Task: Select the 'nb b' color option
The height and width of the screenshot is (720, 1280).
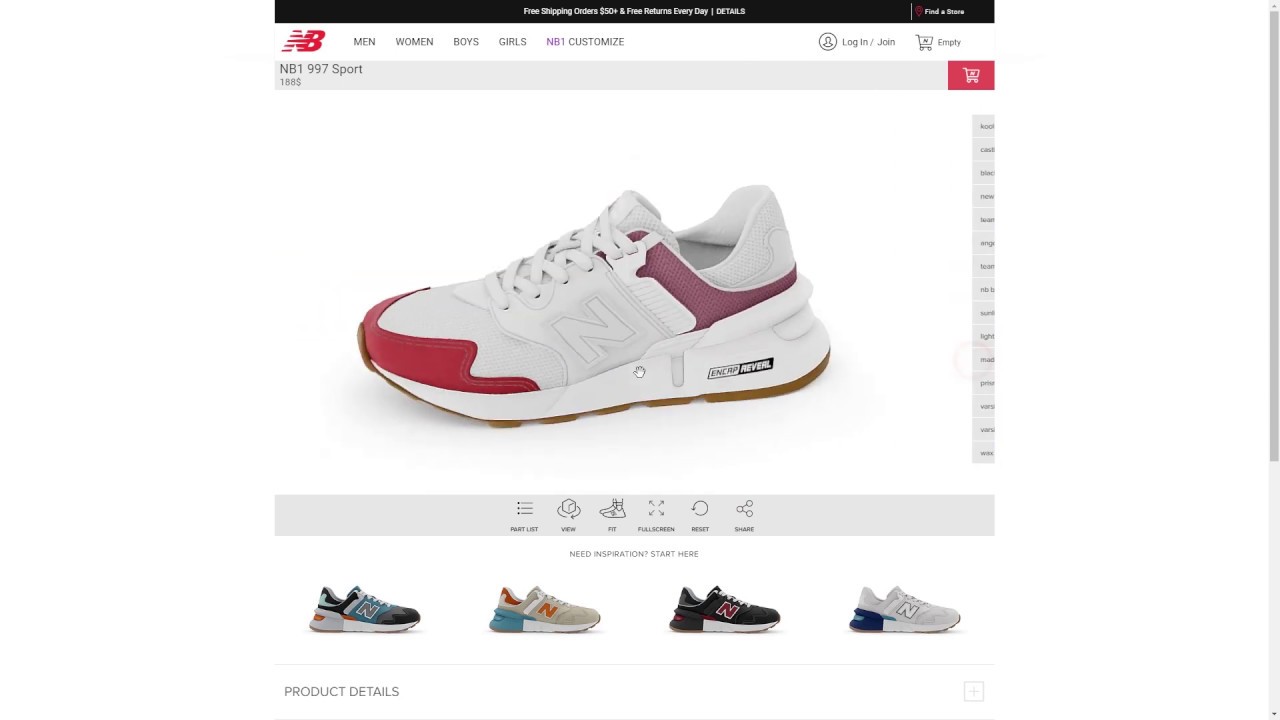Action: click(984, 290)
